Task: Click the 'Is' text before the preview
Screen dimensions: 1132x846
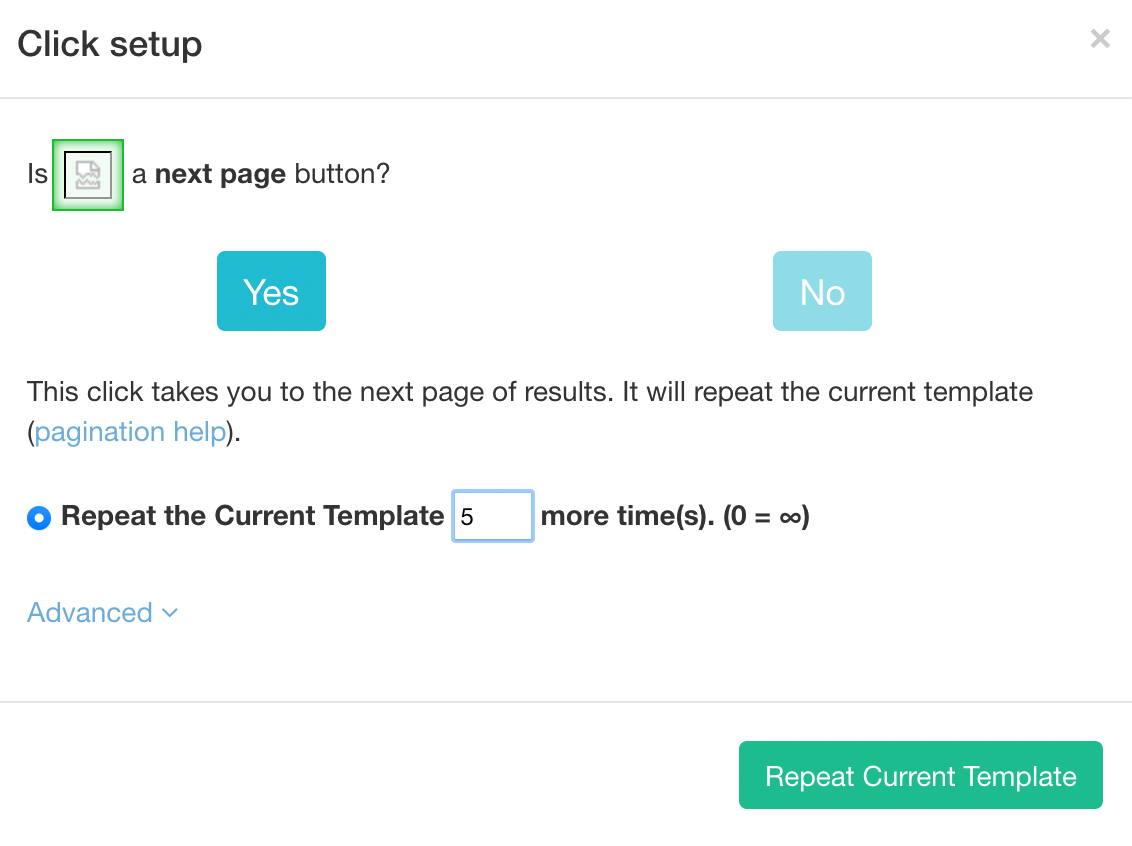Action: (38, 174)
